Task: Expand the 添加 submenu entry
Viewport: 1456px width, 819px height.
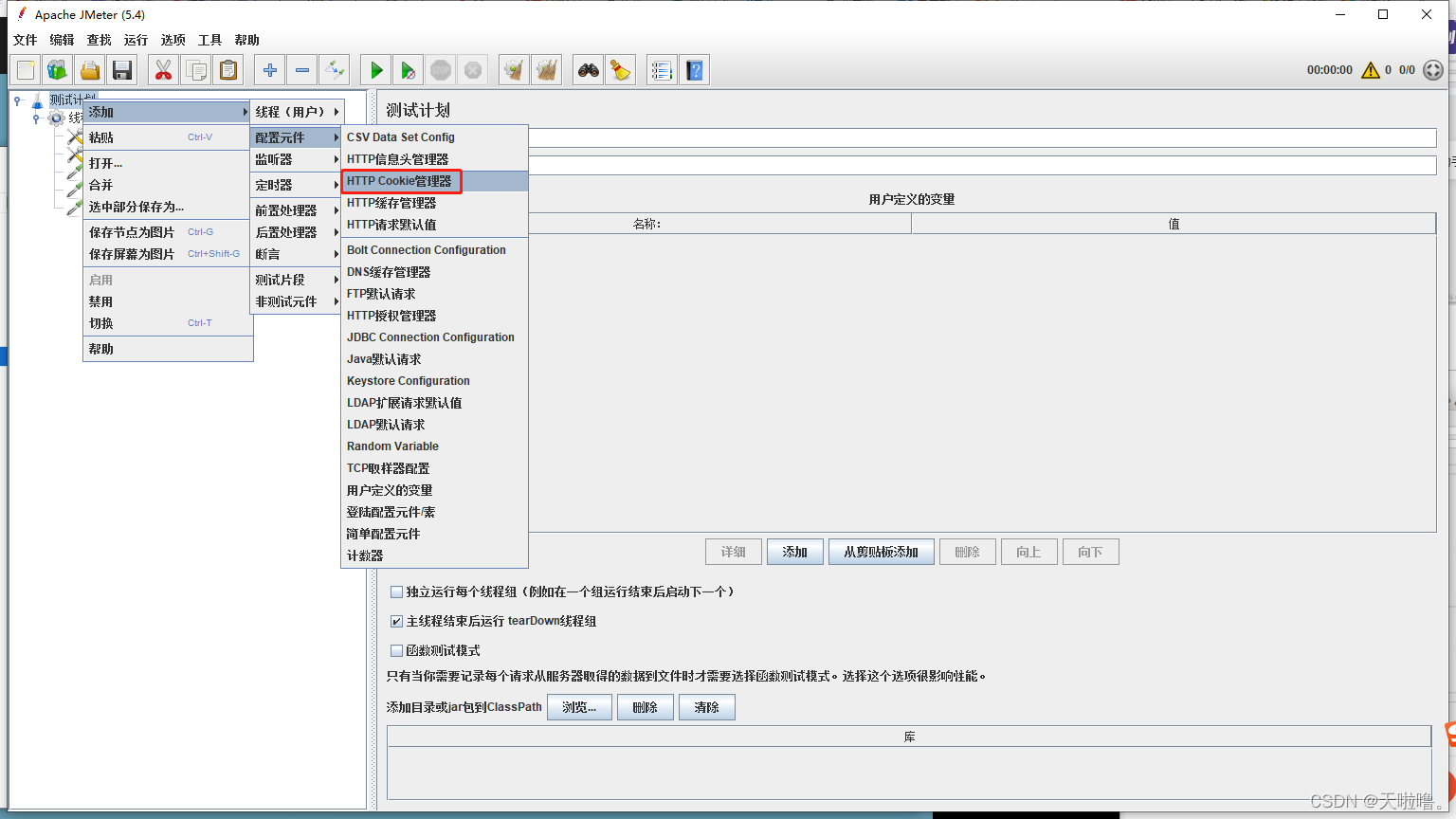Action: pyautogui.click(x=168, y=112)
